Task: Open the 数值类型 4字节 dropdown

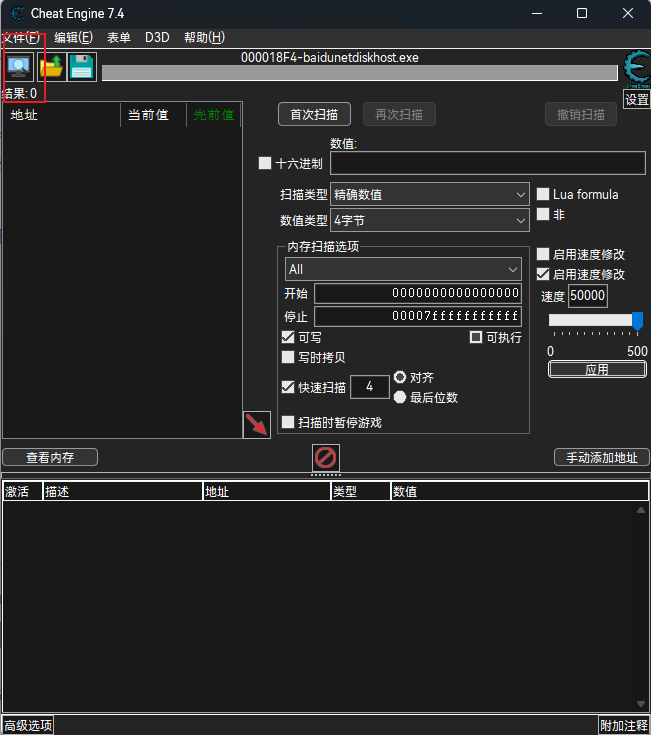Action: [430, 220]
